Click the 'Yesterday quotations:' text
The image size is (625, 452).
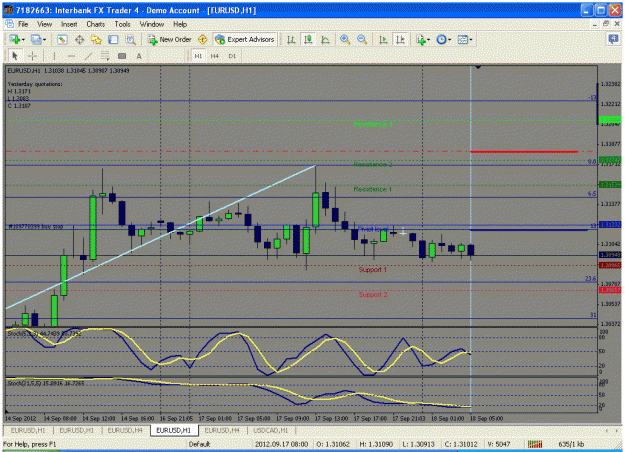35,84
